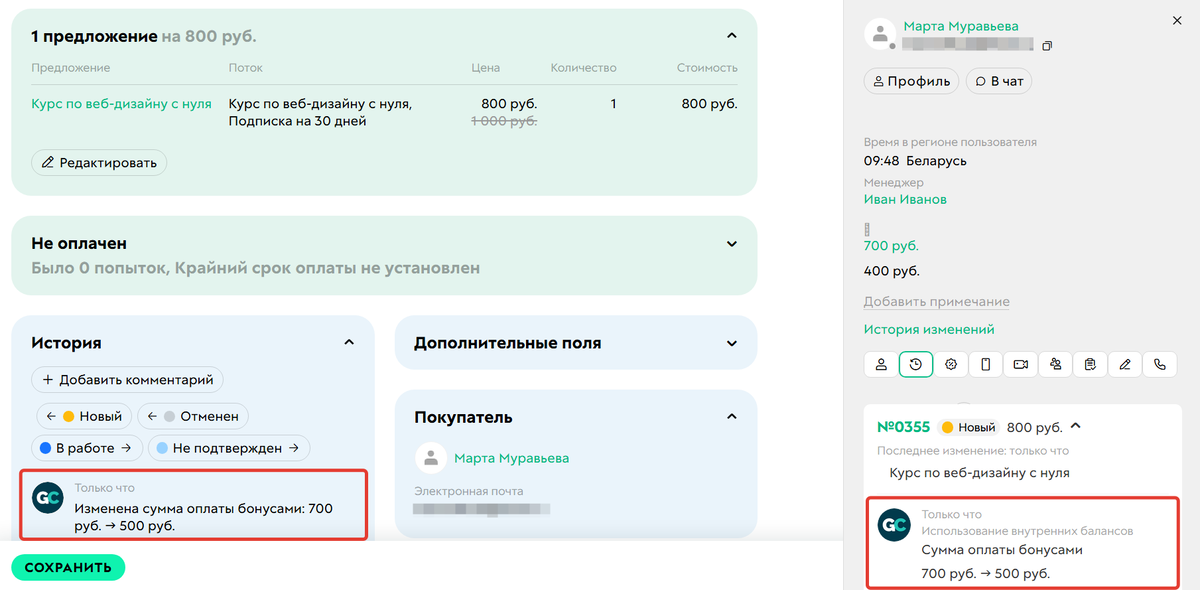Open История изменений link
Viewport: 1200px width, 590px height.
929,329
